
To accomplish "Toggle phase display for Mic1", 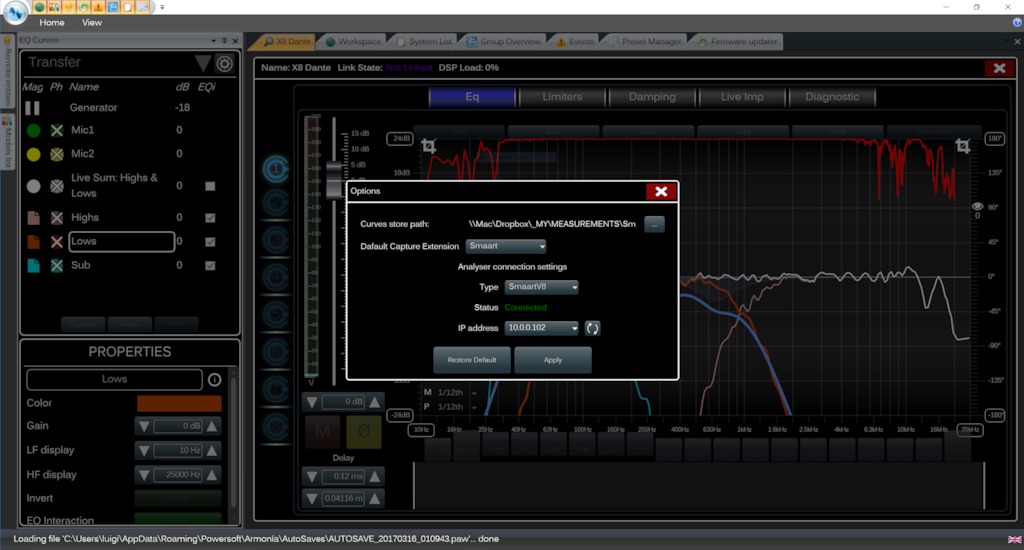I will pos(57,131).
